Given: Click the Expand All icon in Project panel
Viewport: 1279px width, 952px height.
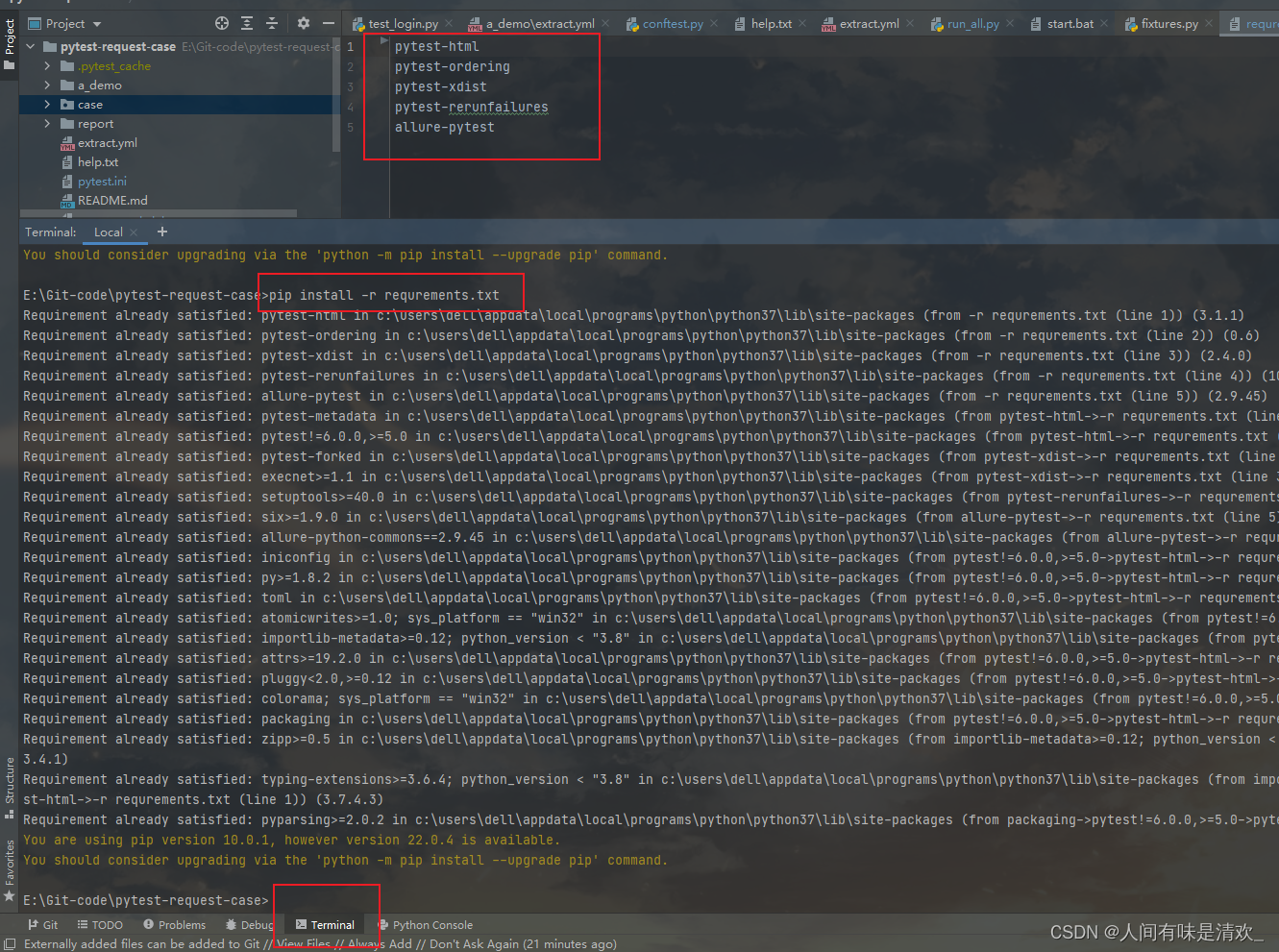Looking at the screenshot, I should [x=247, y=23].
